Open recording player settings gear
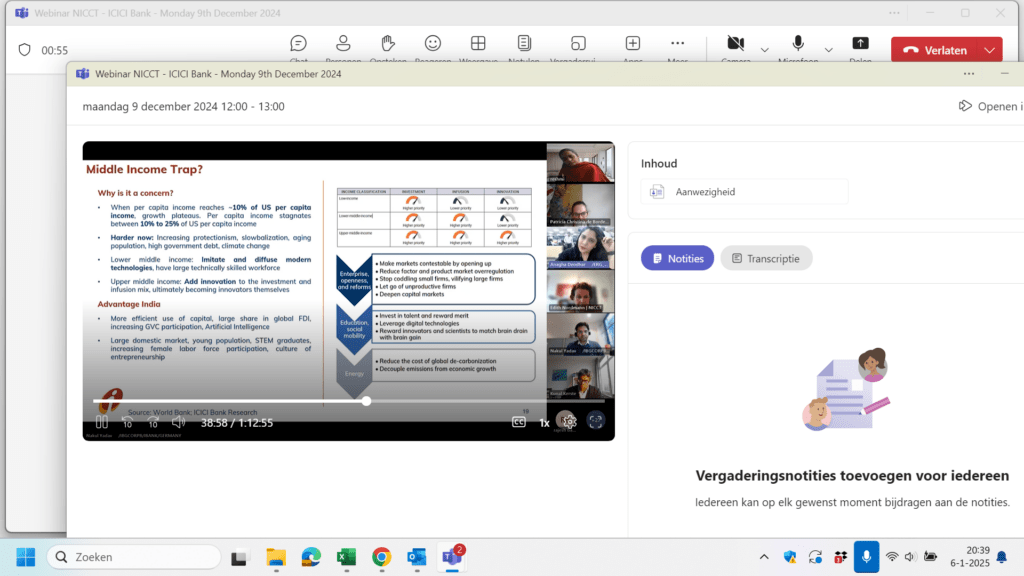The height and width of the screenshot is (576, 1024). point(569,422)
